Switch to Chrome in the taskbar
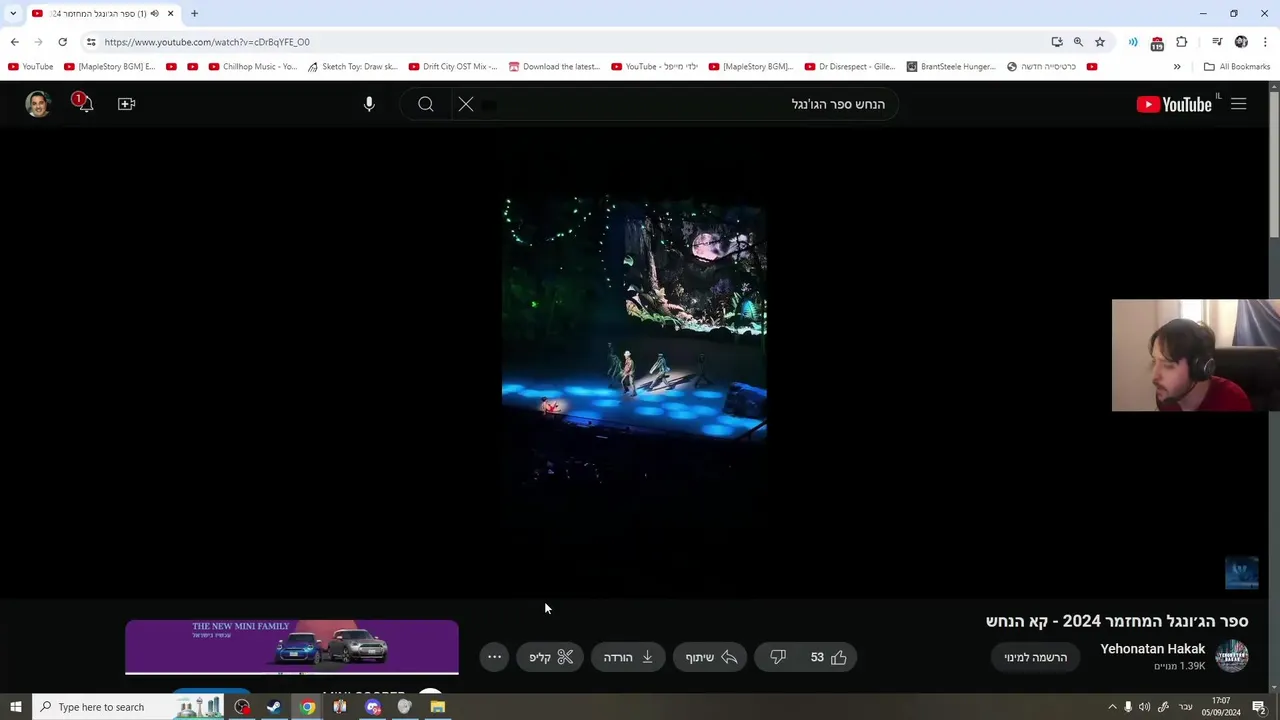This screenshot has width=1280, height=720. click(x=307, y=707)
